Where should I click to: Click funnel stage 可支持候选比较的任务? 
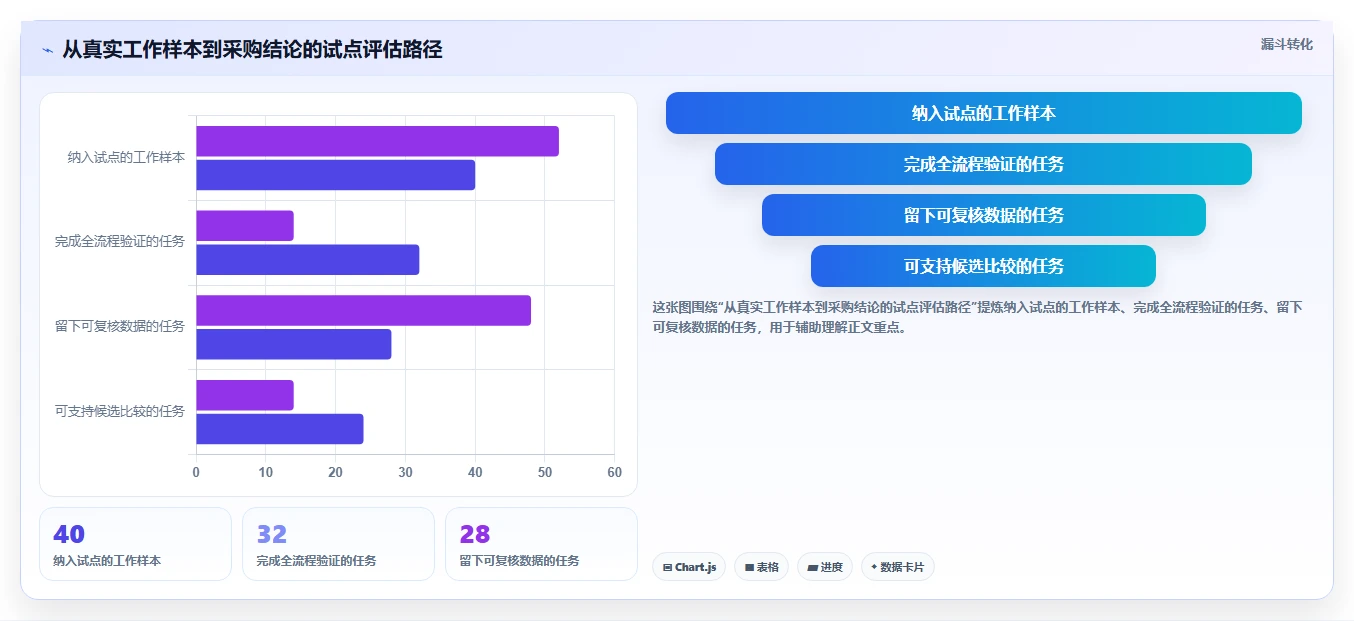(984, 266)
